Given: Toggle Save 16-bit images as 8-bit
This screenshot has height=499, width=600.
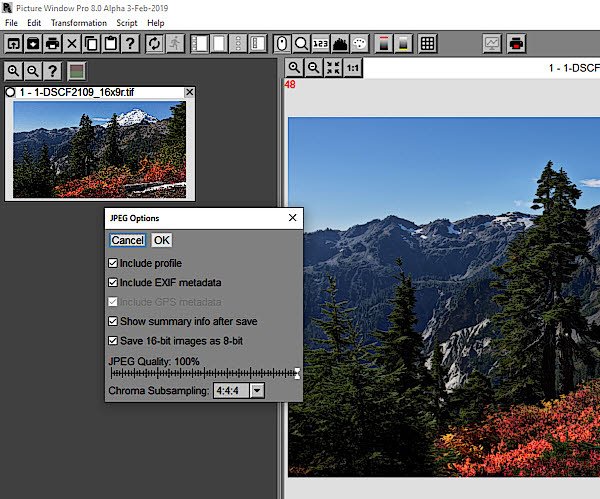Looking at the screenshot, I should (x=113, y=341).
